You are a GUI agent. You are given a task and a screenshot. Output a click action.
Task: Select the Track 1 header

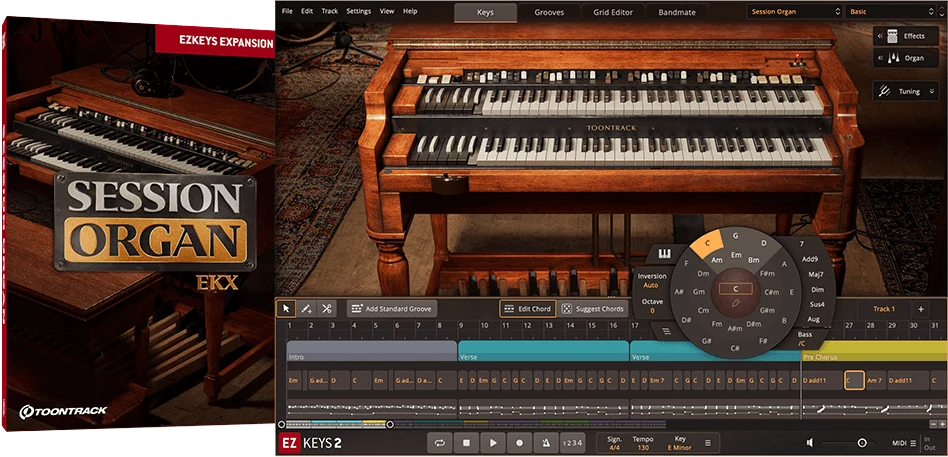(883, 309)
